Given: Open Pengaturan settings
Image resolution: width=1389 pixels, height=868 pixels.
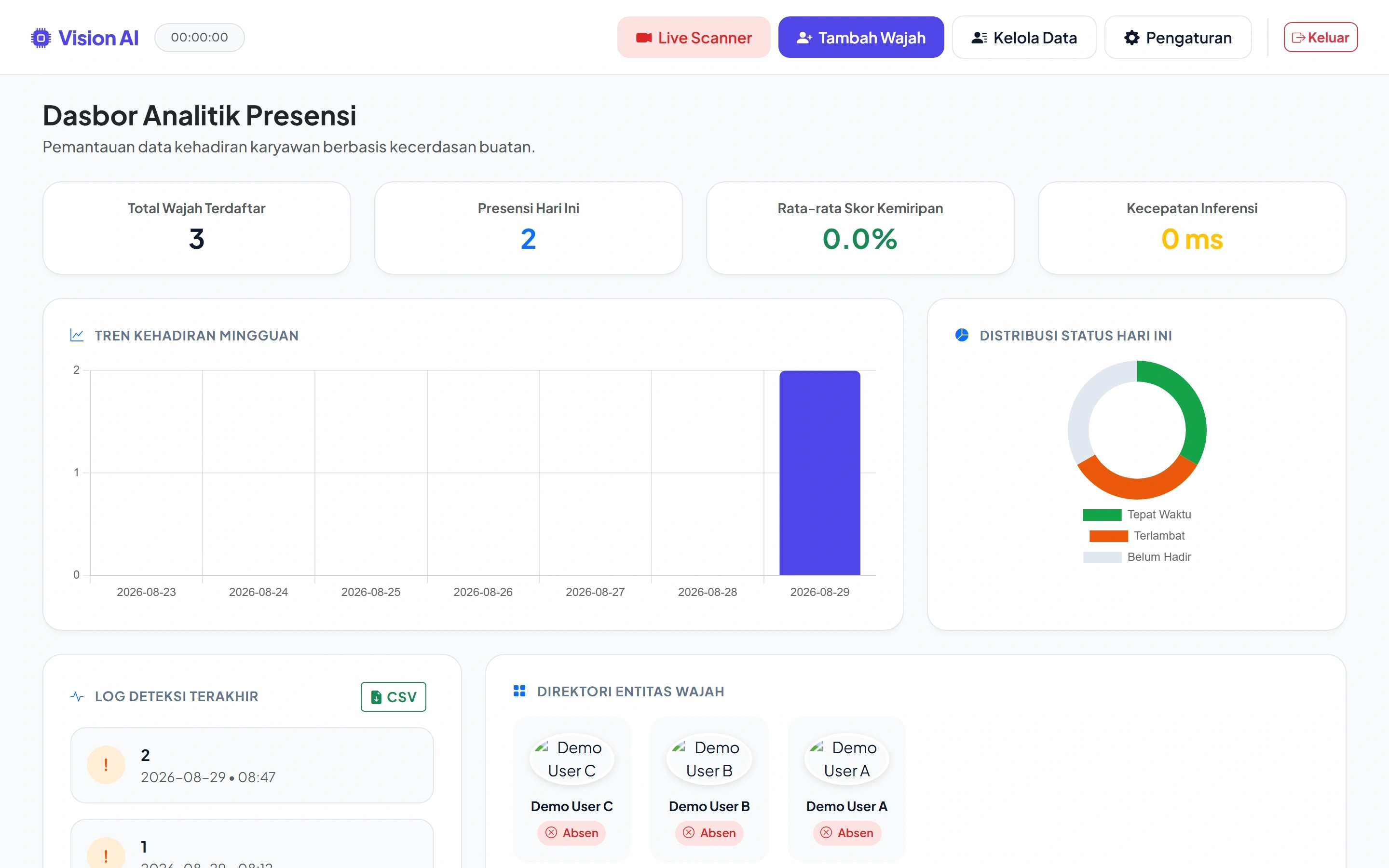Looking at the screenshot, I should (1178, 37).
